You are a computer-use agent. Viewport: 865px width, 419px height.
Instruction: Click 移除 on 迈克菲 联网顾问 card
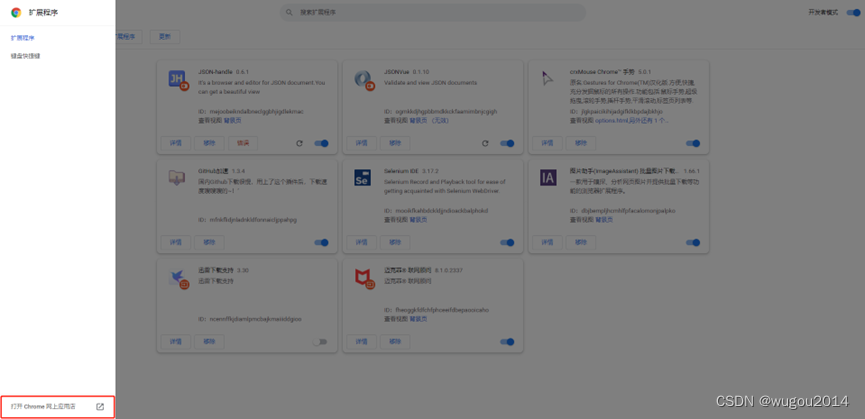[395, 342]
